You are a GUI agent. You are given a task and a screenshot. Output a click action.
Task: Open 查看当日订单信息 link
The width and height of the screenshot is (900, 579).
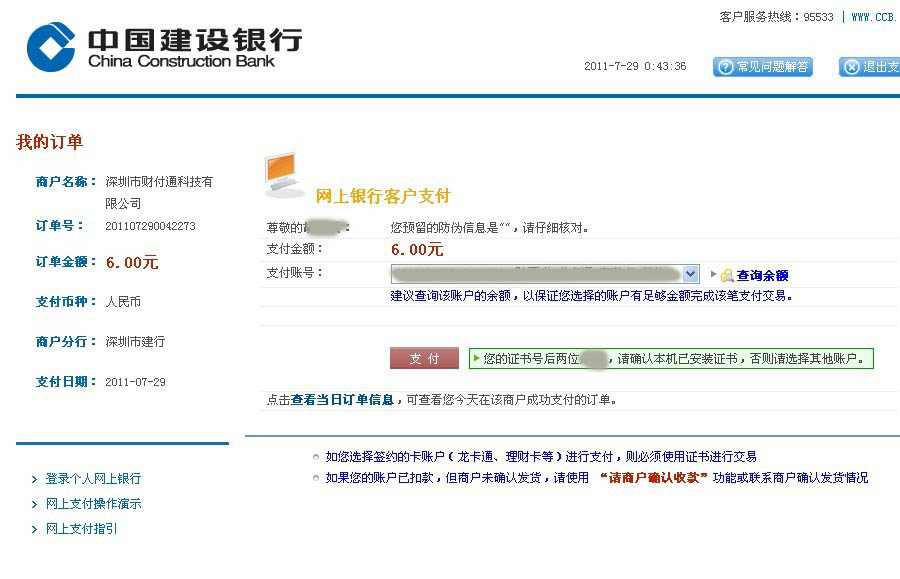coord(342,400)
